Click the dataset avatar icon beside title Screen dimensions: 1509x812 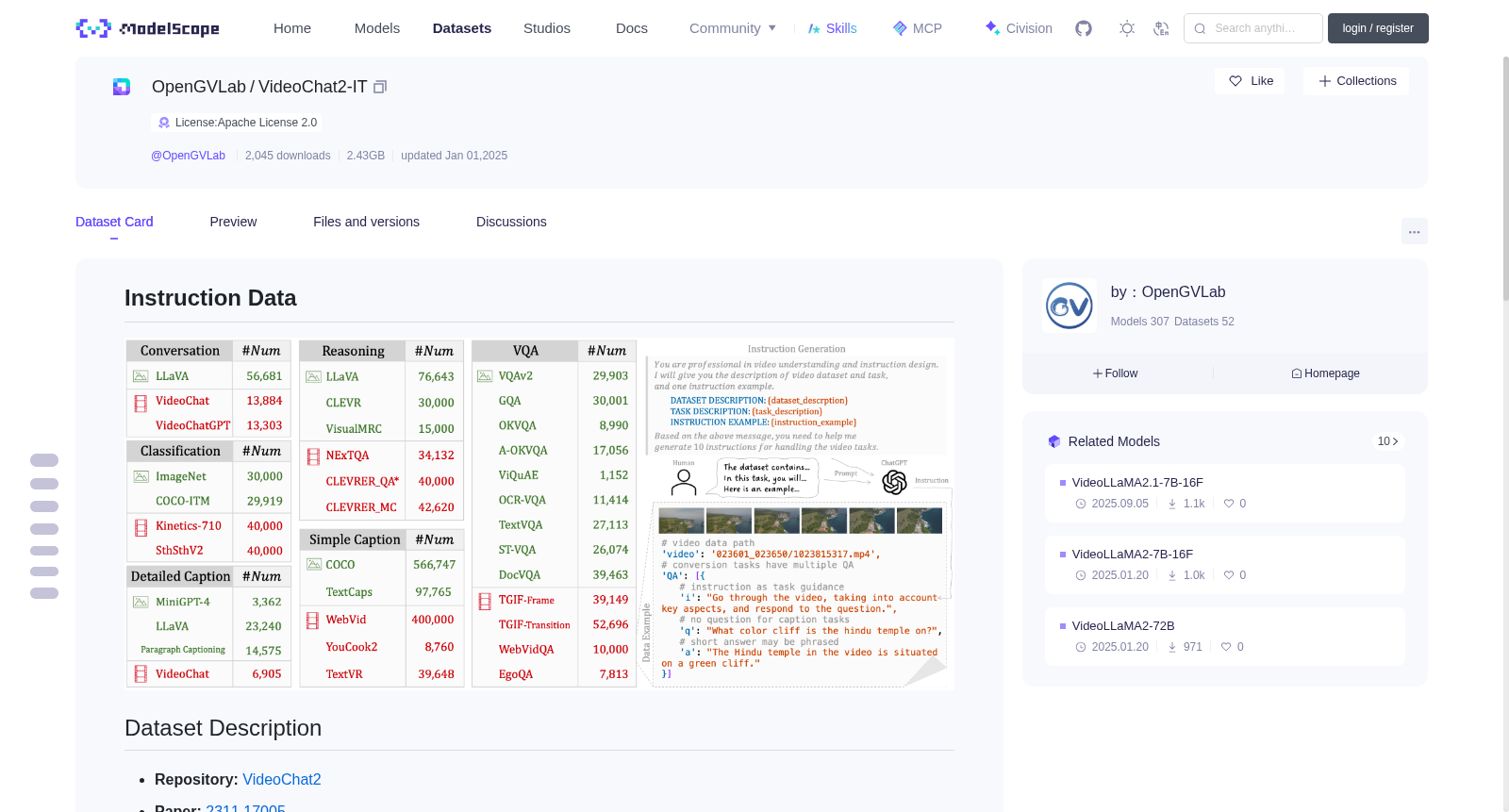point(122,87)
